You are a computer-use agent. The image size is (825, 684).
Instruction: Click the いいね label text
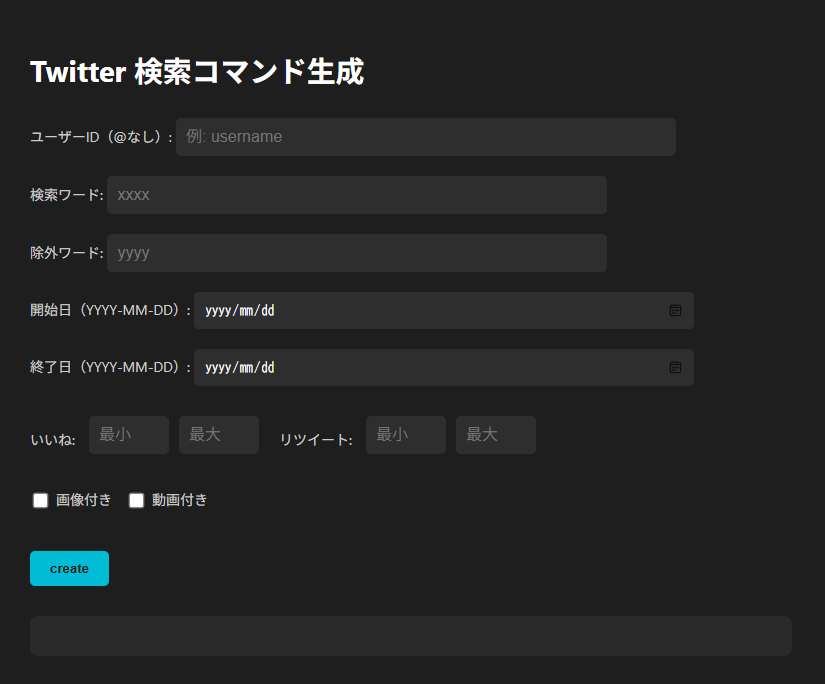[x=52, y=440]
